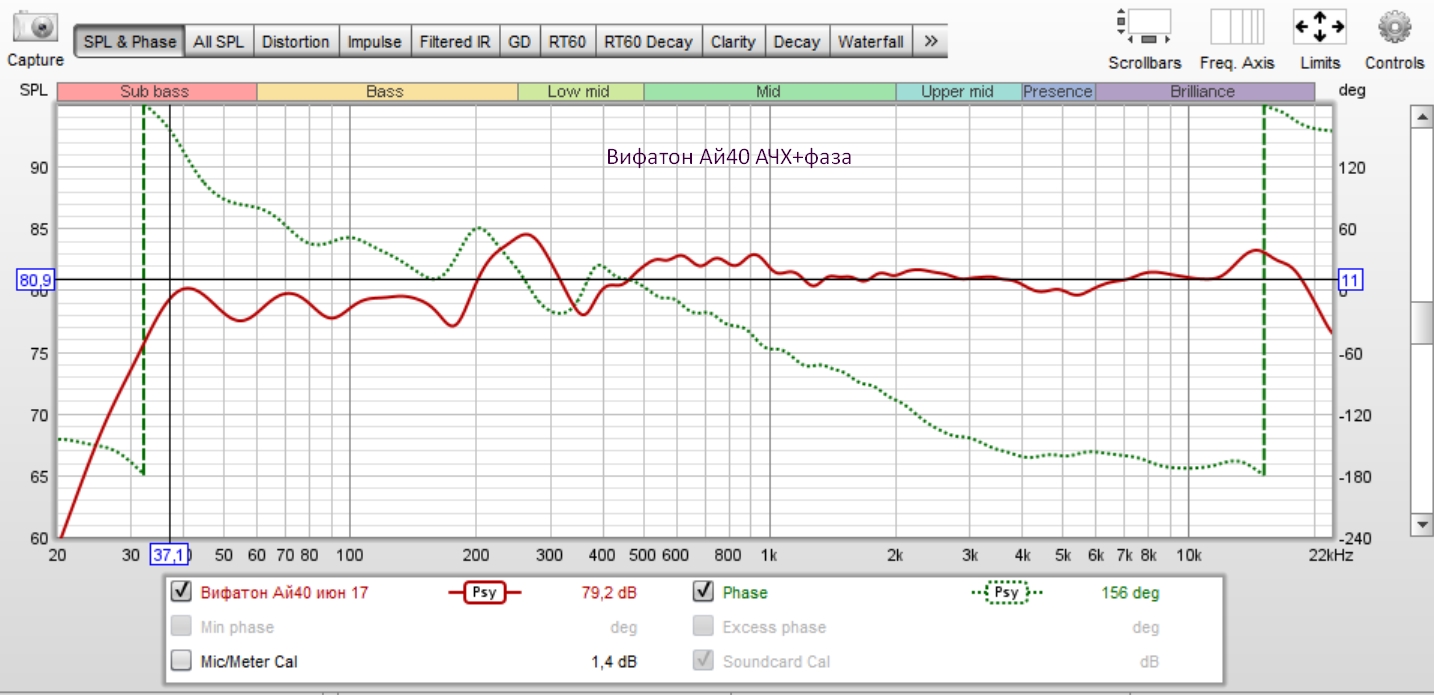Click the Mid frequency band label
The width and height of the screenshot is (1434, 695).
pyautogui.click(x=768, y=92)
